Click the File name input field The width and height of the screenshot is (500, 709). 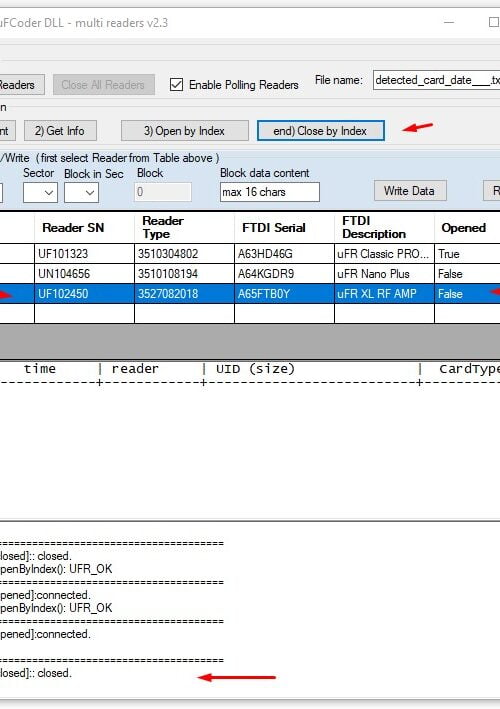tap(436, 80)
